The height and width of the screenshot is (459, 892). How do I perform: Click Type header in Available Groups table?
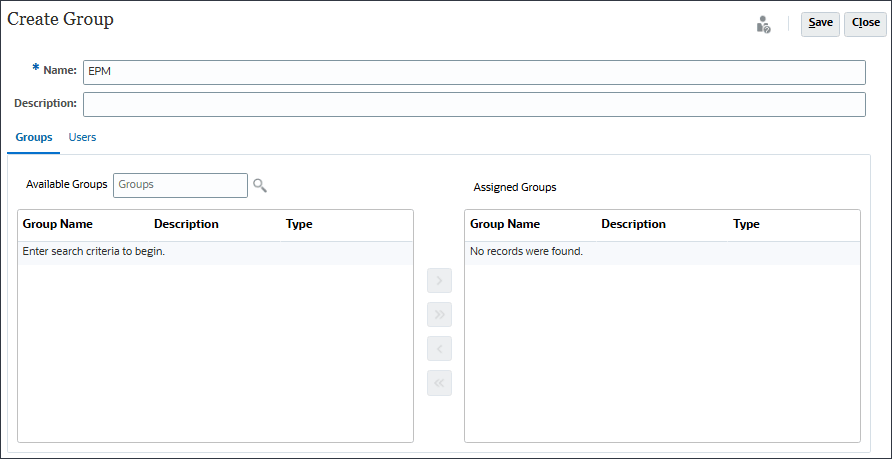click(299, 224)
